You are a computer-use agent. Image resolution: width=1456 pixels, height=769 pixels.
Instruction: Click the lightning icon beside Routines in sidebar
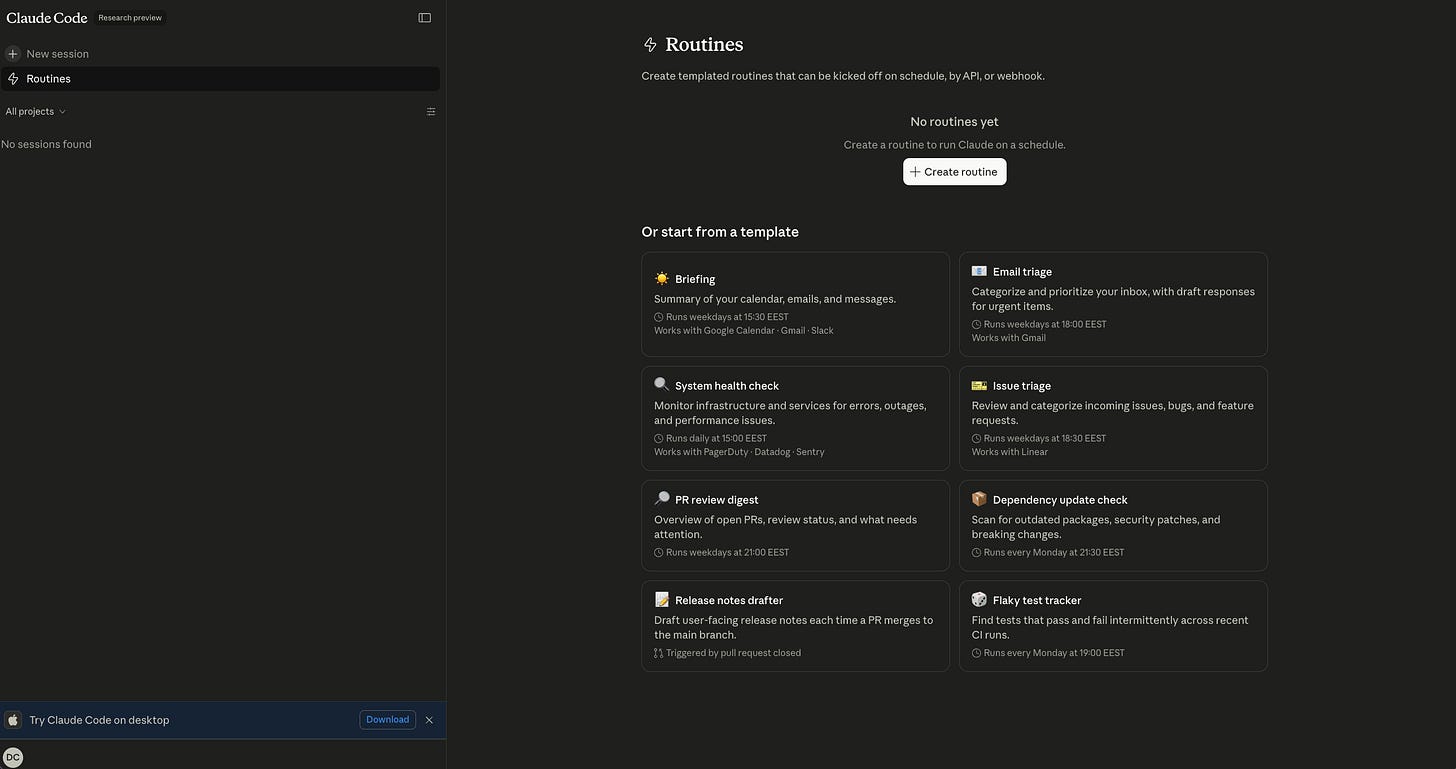click(x=13, y=79)
